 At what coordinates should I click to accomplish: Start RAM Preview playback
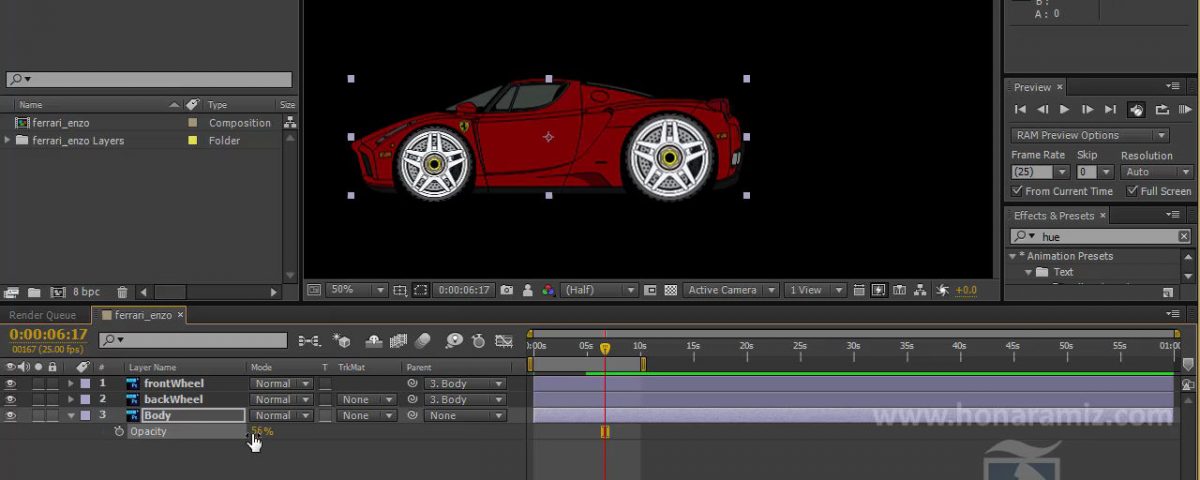(x=1185, y=110)
